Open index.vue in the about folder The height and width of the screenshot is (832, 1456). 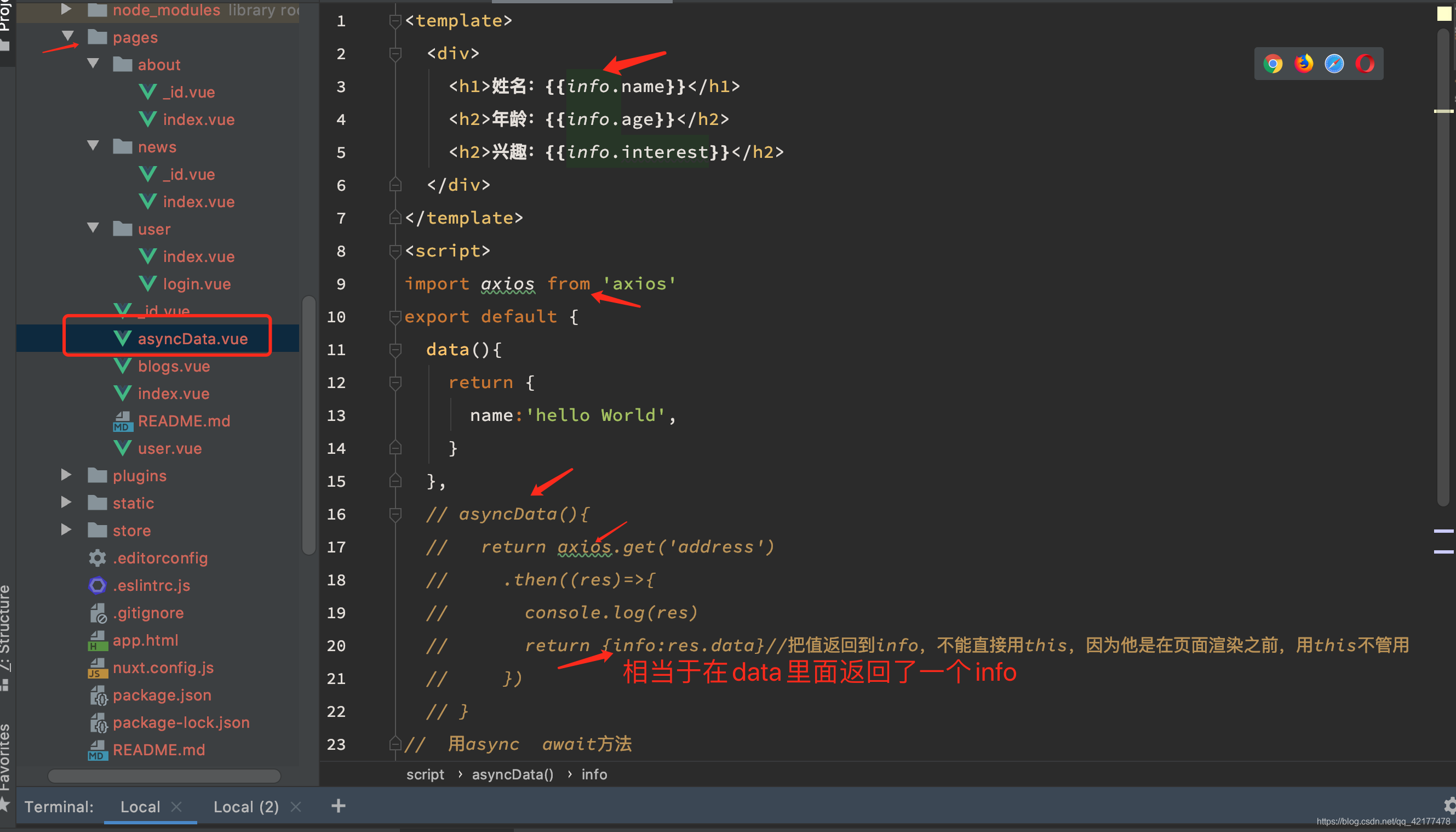pyautogui.click(x=199, y=119)
